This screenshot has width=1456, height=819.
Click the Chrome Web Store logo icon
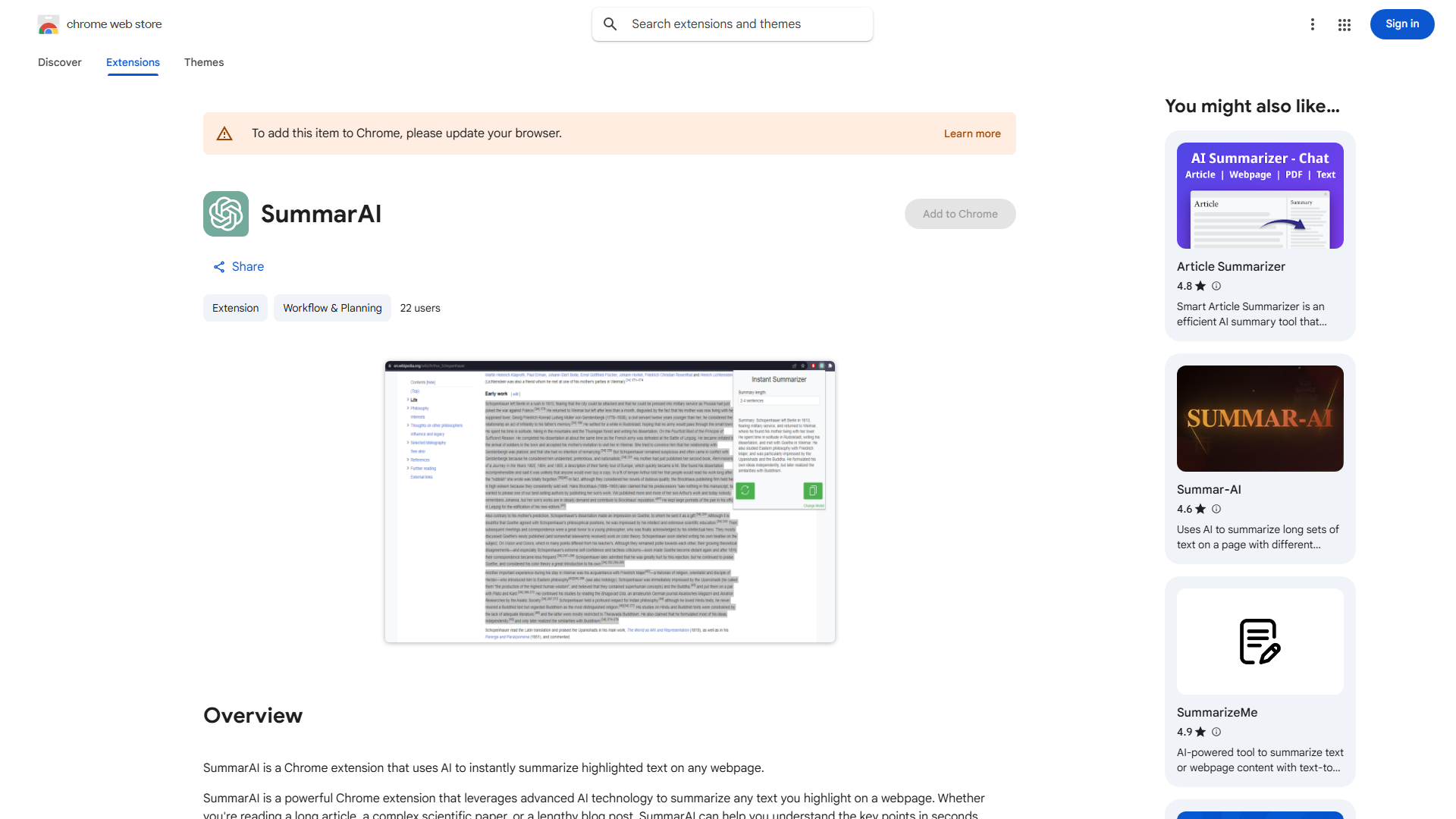click(49, 24)
